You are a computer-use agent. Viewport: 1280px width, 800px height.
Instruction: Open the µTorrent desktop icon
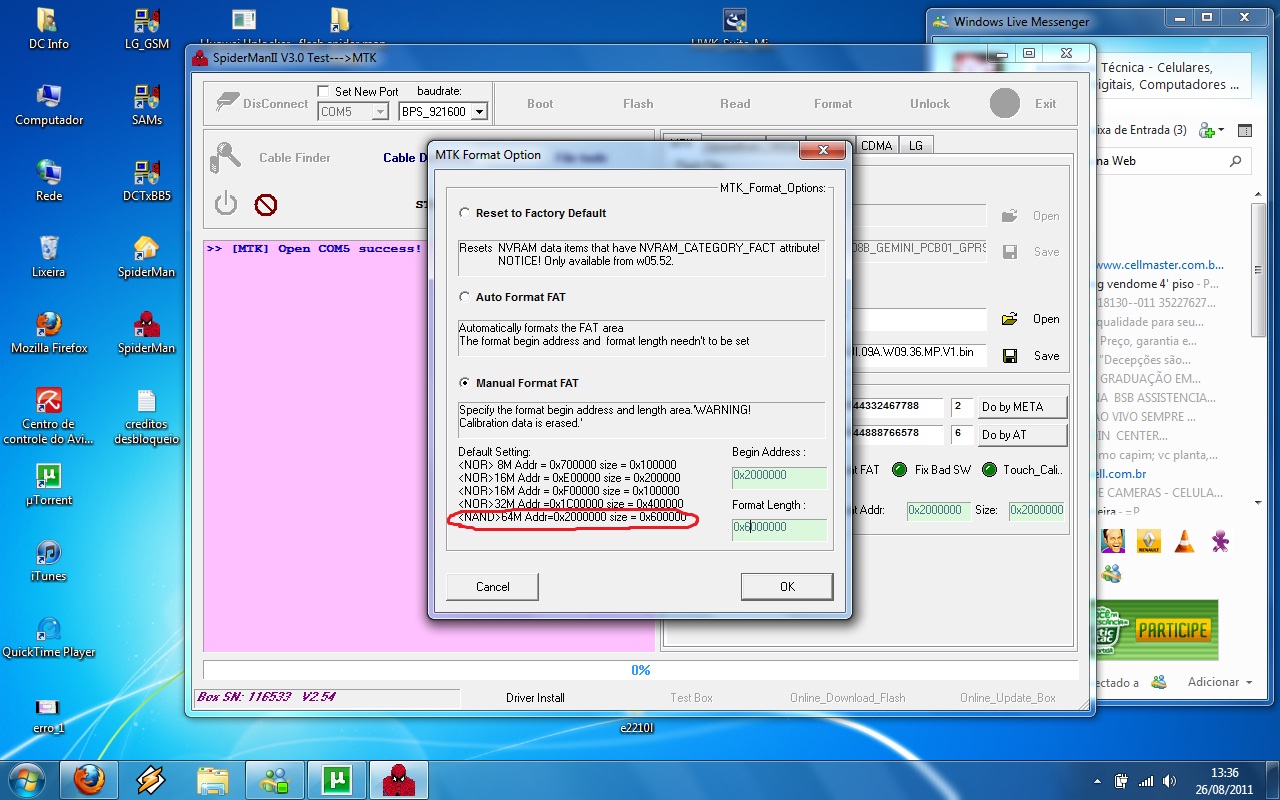(x=49, y=486)
